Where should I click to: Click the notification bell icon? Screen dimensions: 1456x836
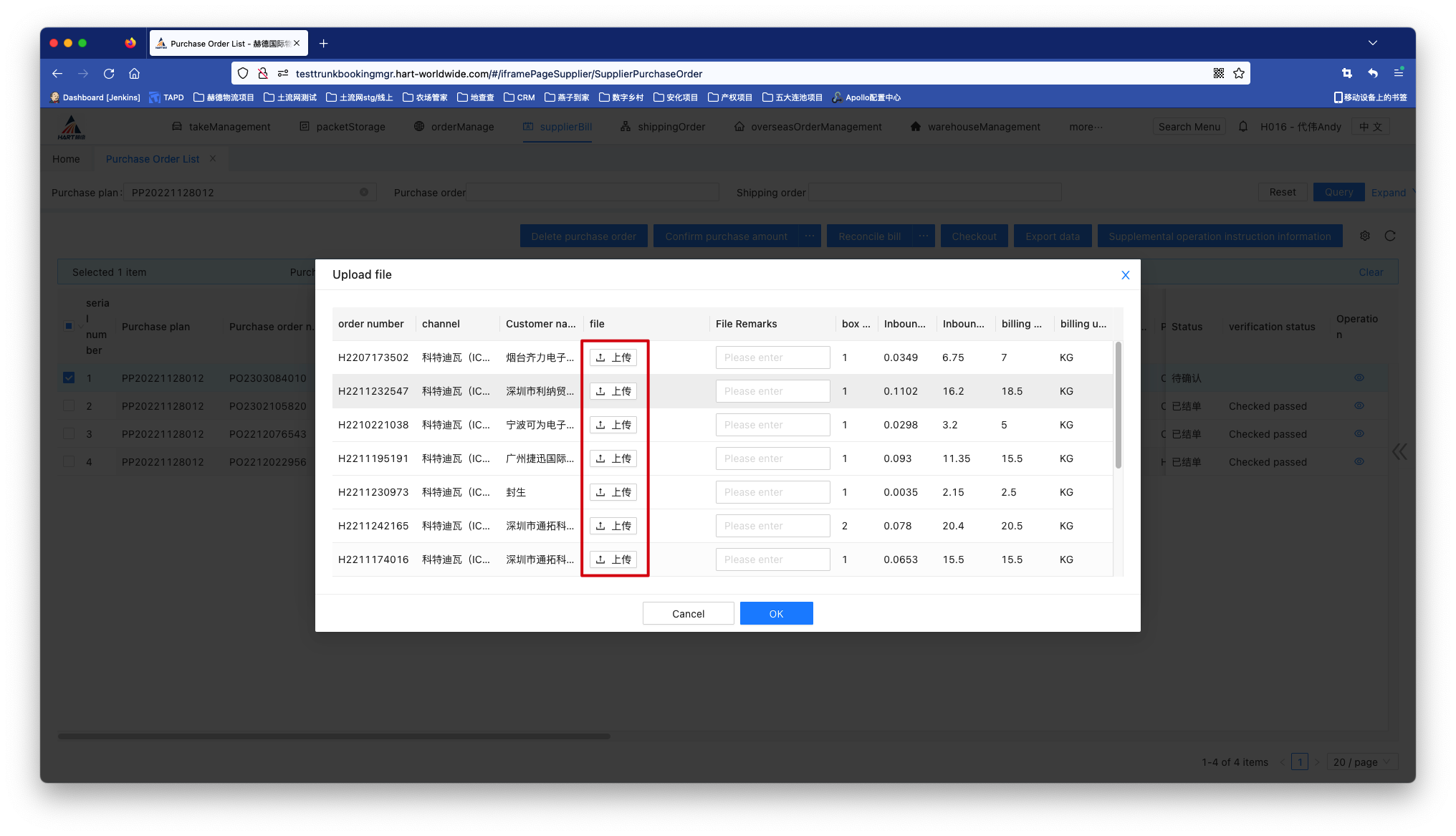pyautogui.click(x=1243, y=127)
